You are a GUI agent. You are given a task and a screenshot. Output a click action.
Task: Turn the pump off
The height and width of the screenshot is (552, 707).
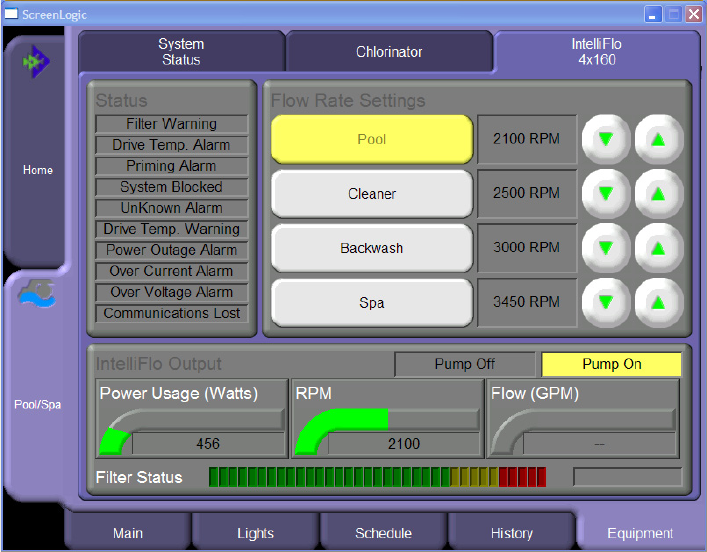click(x=464, y=364)
